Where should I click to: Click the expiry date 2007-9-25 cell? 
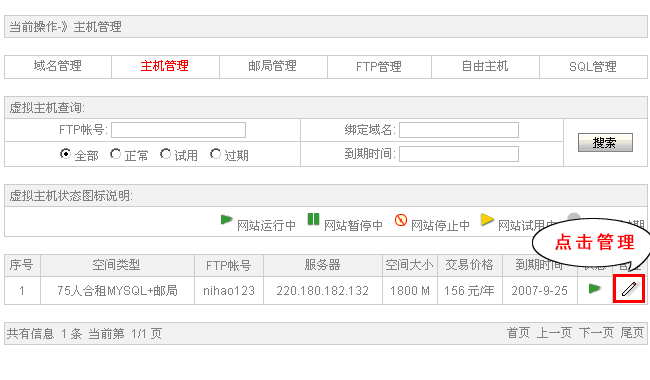tap(540, 290)
